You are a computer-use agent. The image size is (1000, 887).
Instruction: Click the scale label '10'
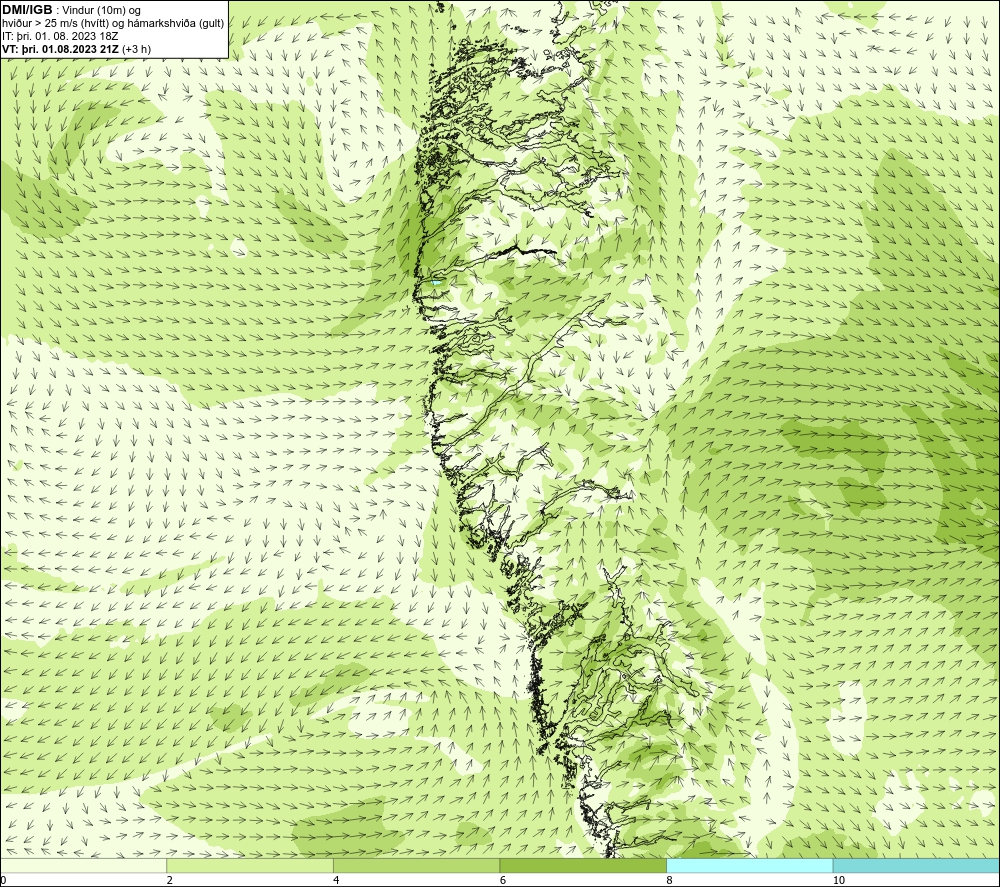coord(839,881)
